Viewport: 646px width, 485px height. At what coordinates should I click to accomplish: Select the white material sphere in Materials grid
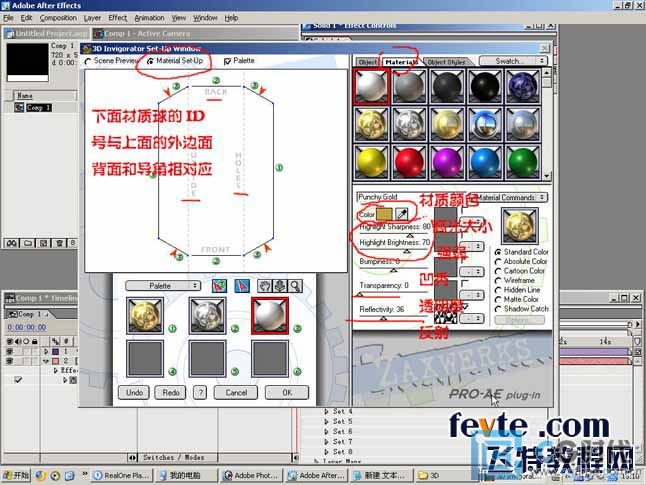tap(371, 86)
